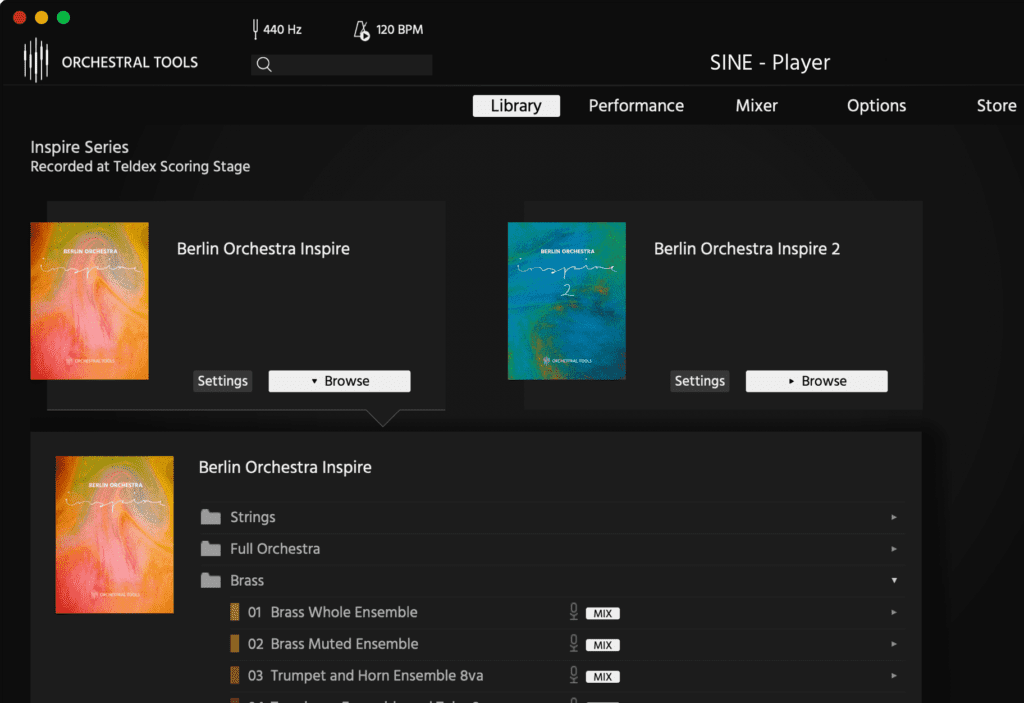The image size is (1024, 703).
Task: Click microphone icon for Brass Whole Ensemble
Action: [x=573, y=612]
